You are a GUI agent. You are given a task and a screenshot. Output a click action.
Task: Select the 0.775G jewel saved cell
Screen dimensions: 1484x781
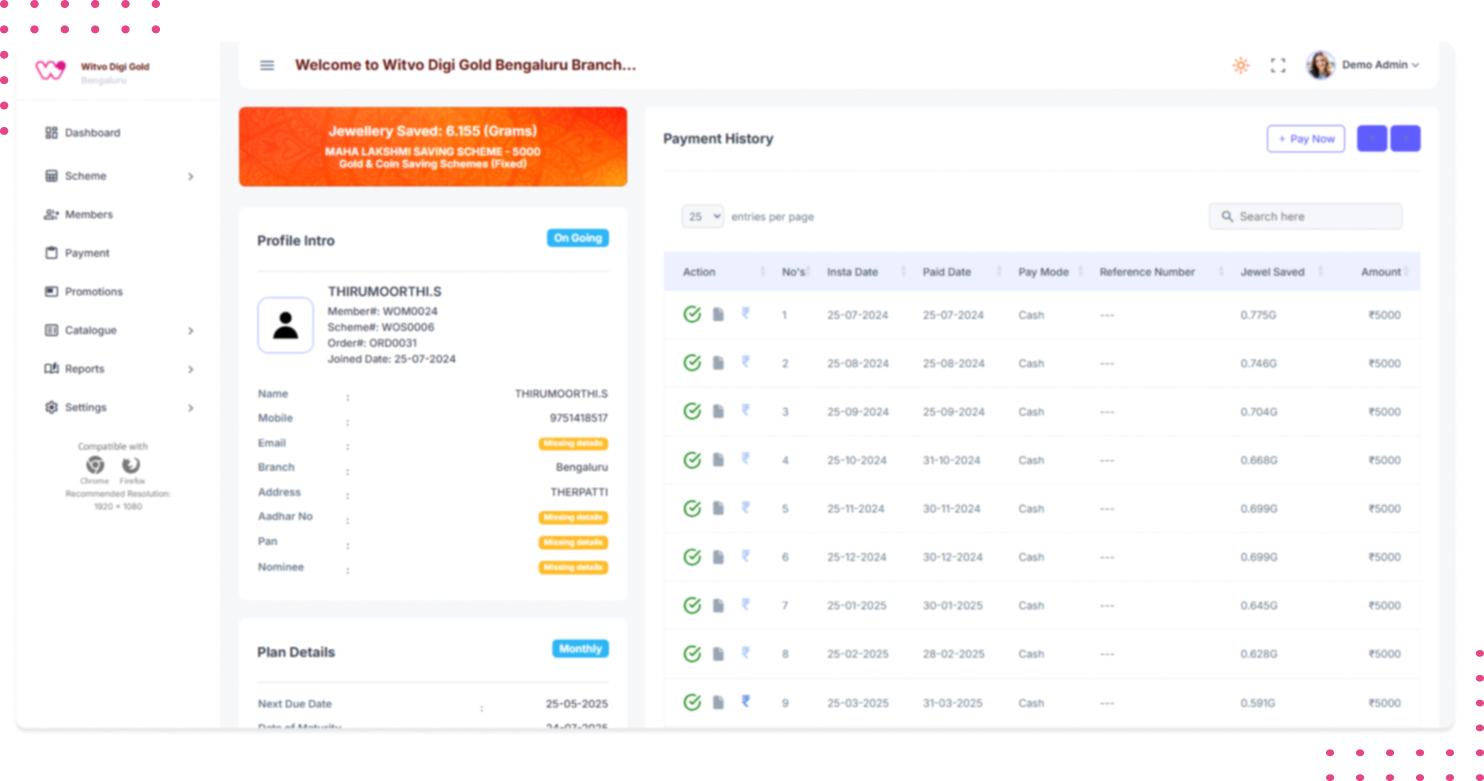click(1258, 315)
